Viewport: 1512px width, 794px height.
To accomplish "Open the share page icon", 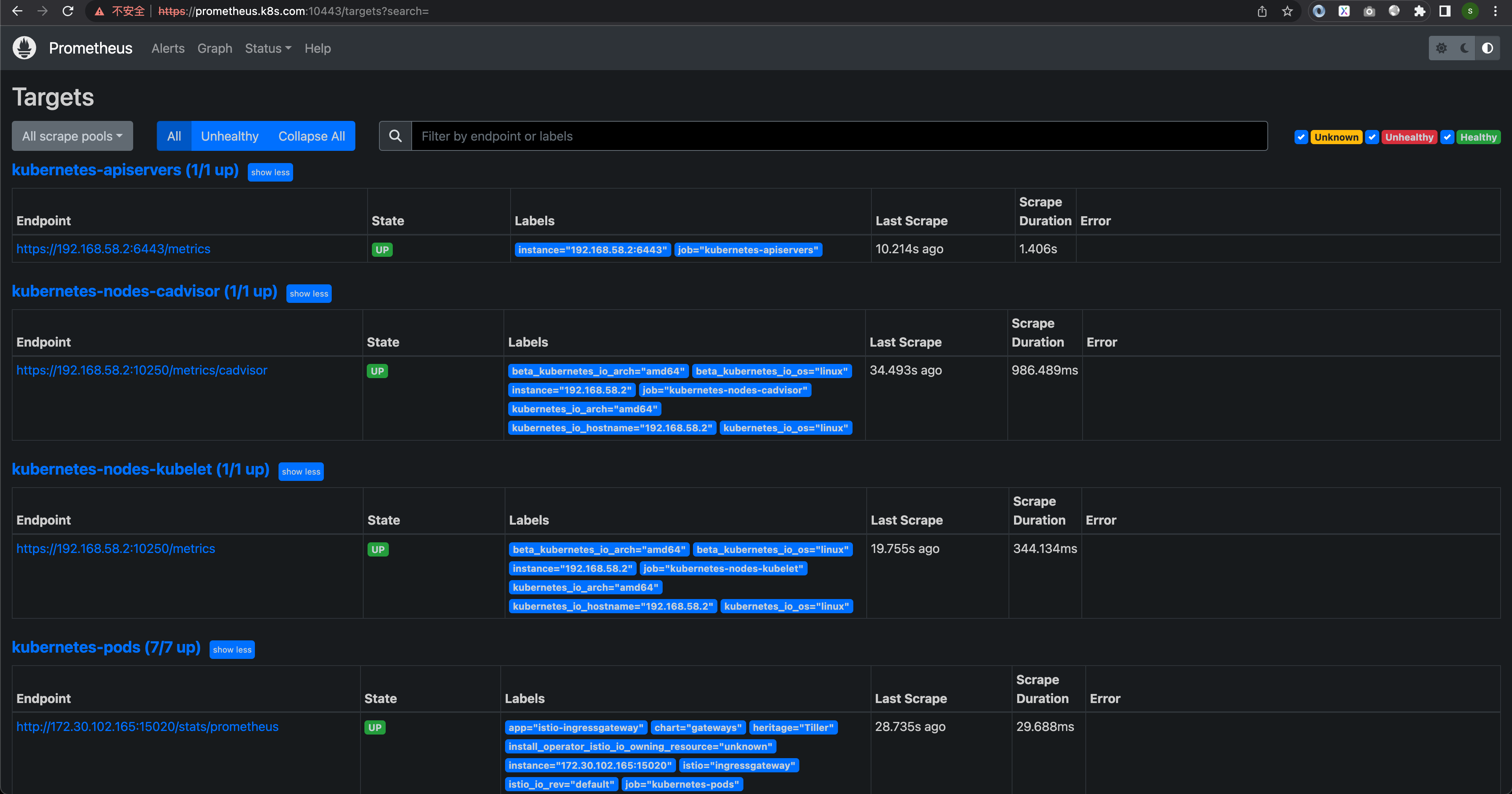I will coord(1262,11).
